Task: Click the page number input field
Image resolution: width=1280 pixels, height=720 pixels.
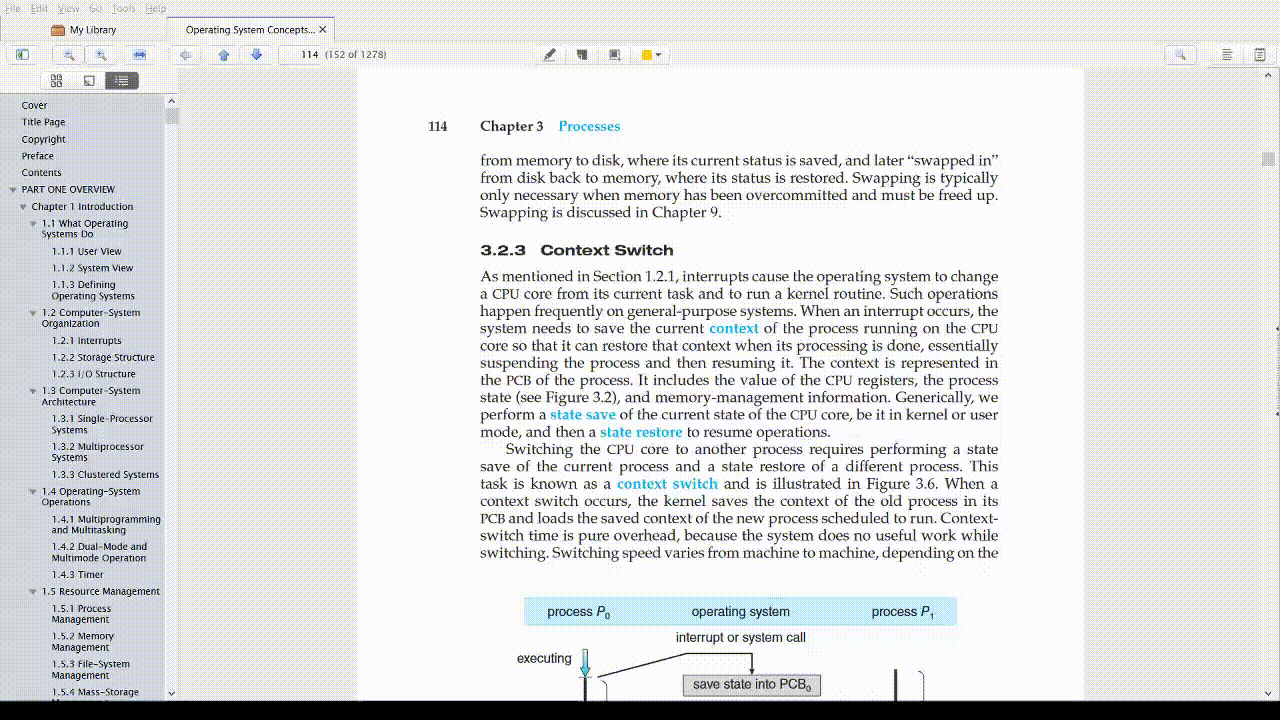Action: 300,55
